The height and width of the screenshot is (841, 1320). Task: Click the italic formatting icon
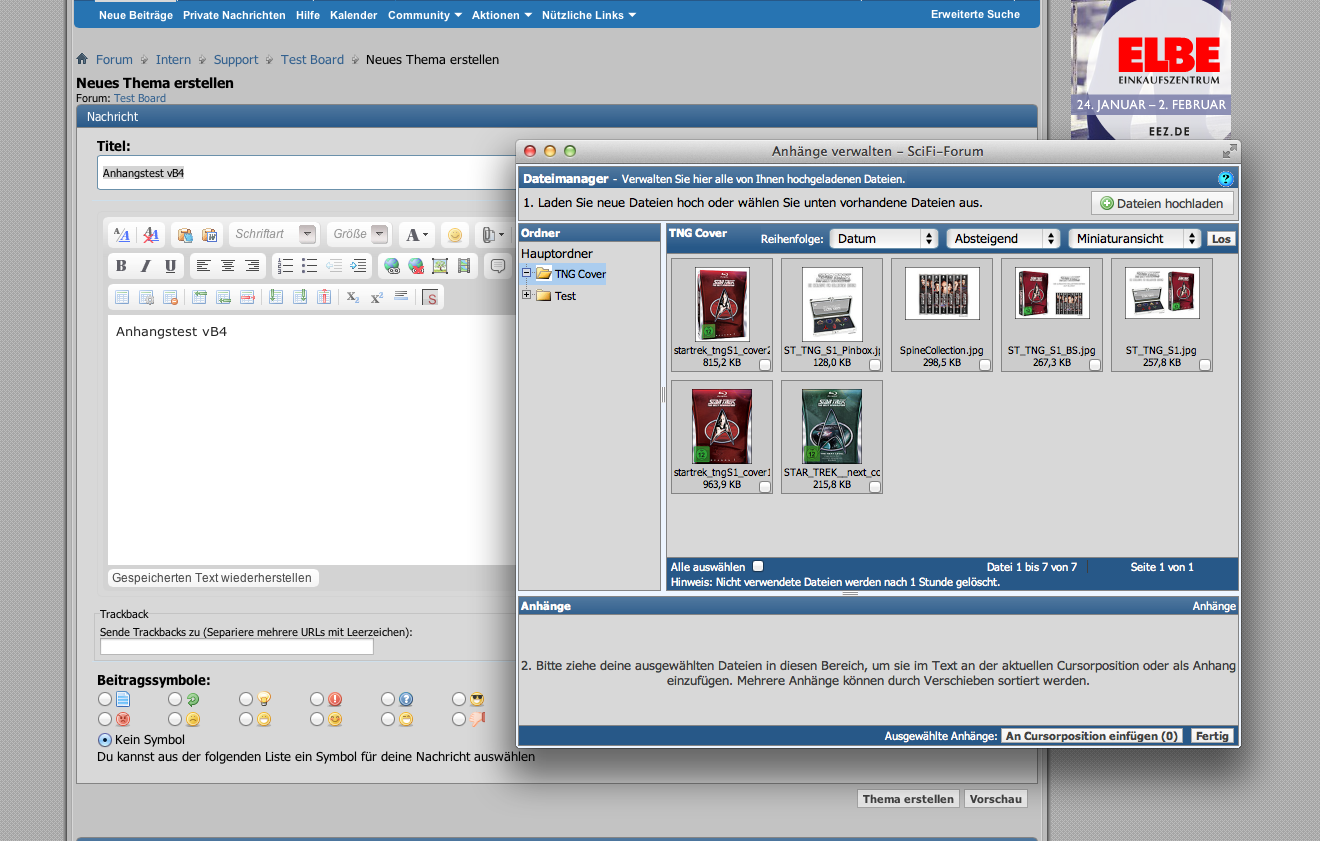coord(146,266)
